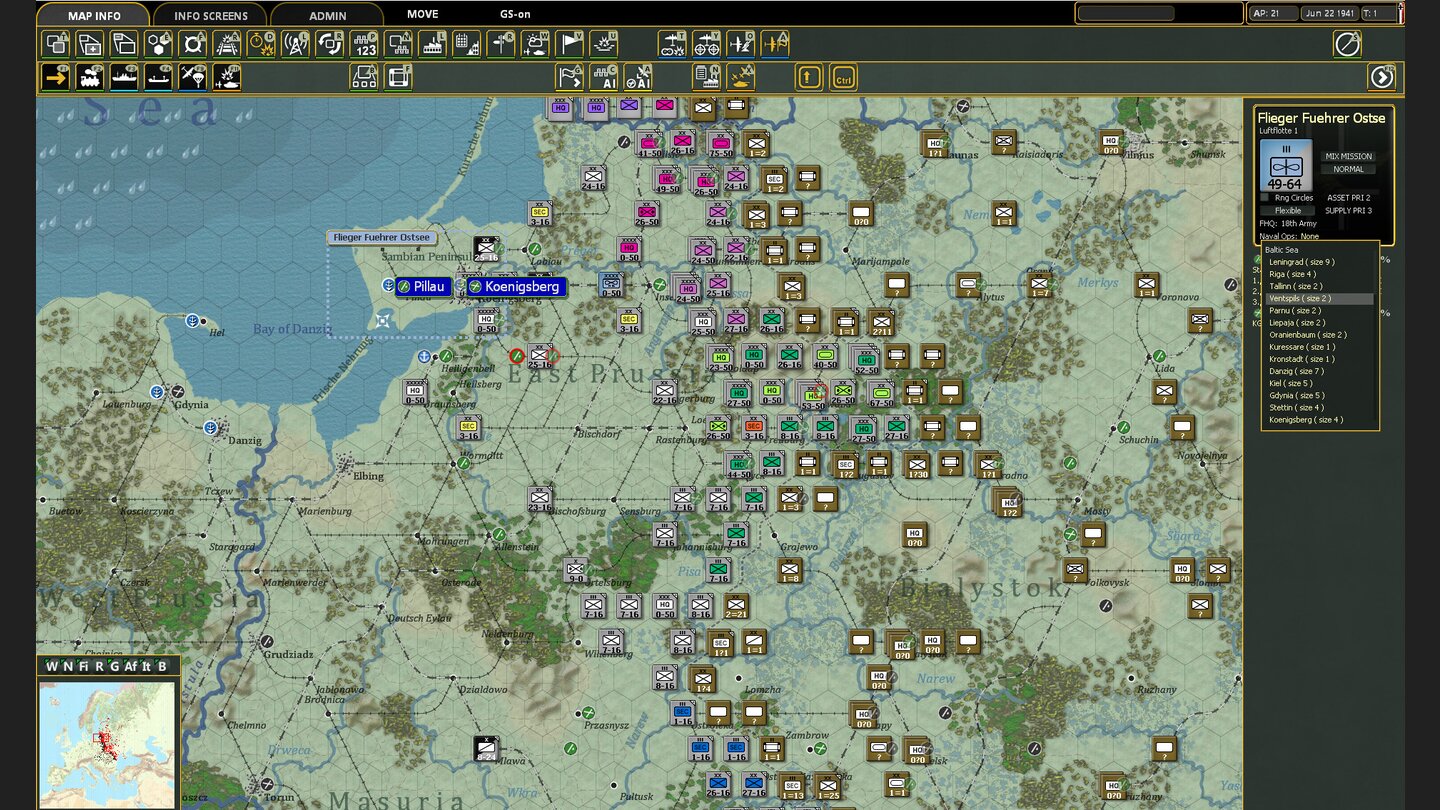Select the amphibious transport ship icon (F4)
Image resolution: width=1440 pixels, height=810 pixels.
[x=158, y=77]
